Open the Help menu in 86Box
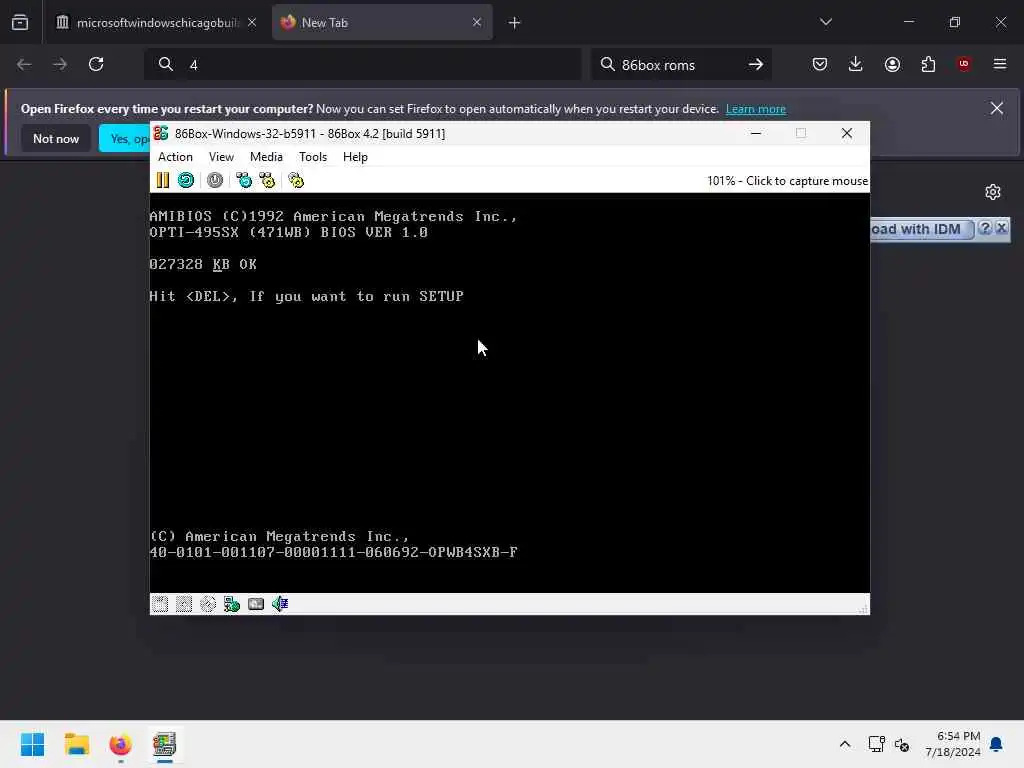The height and width of the screenshot is (768, 1024). click(x=355, y=157)
